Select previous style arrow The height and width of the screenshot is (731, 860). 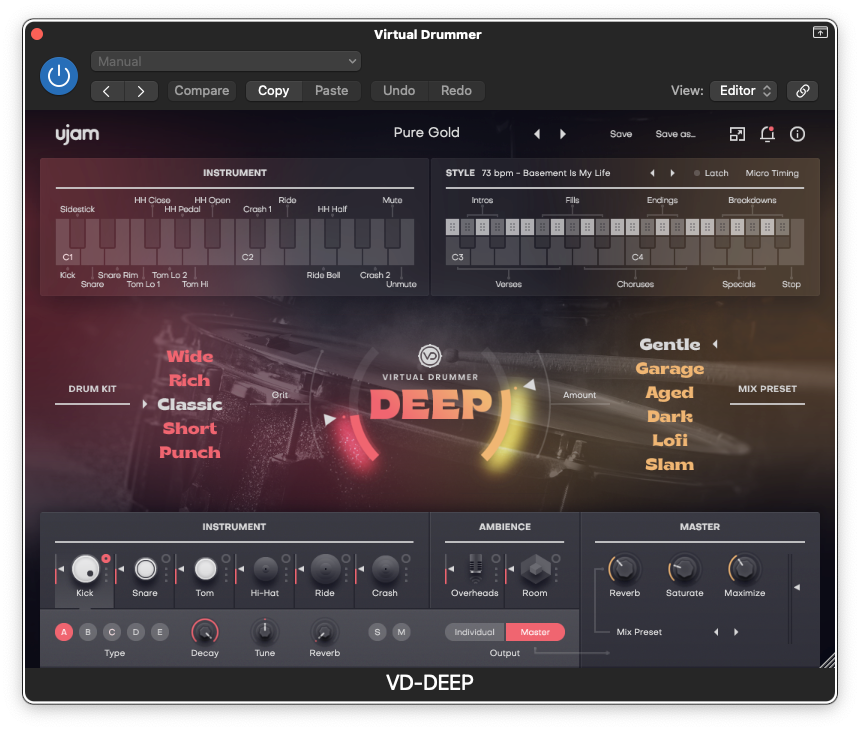coord(652,173)
